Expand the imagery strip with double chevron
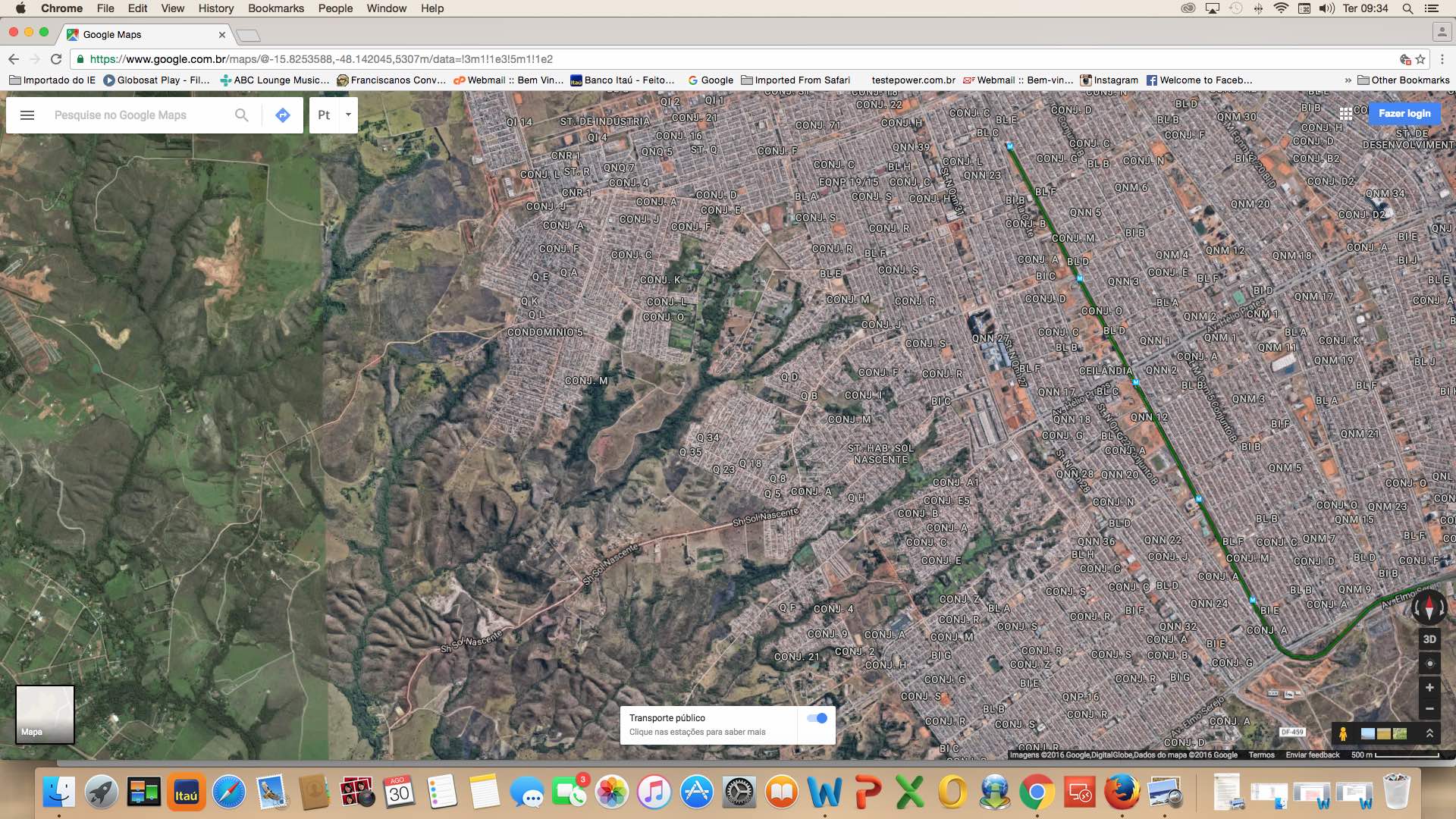1456x819 pixels. (1429, 733)
